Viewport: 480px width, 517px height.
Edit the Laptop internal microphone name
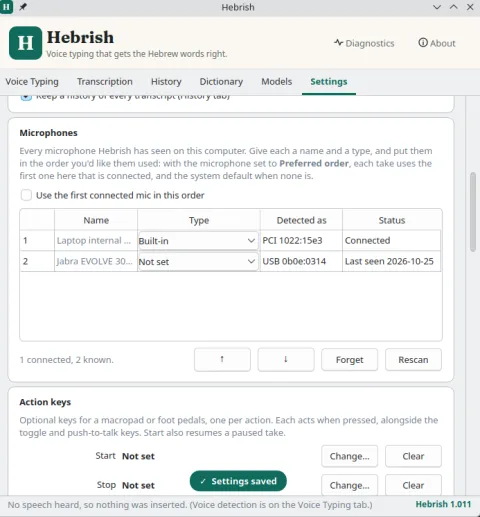click(x=96, y=241)
